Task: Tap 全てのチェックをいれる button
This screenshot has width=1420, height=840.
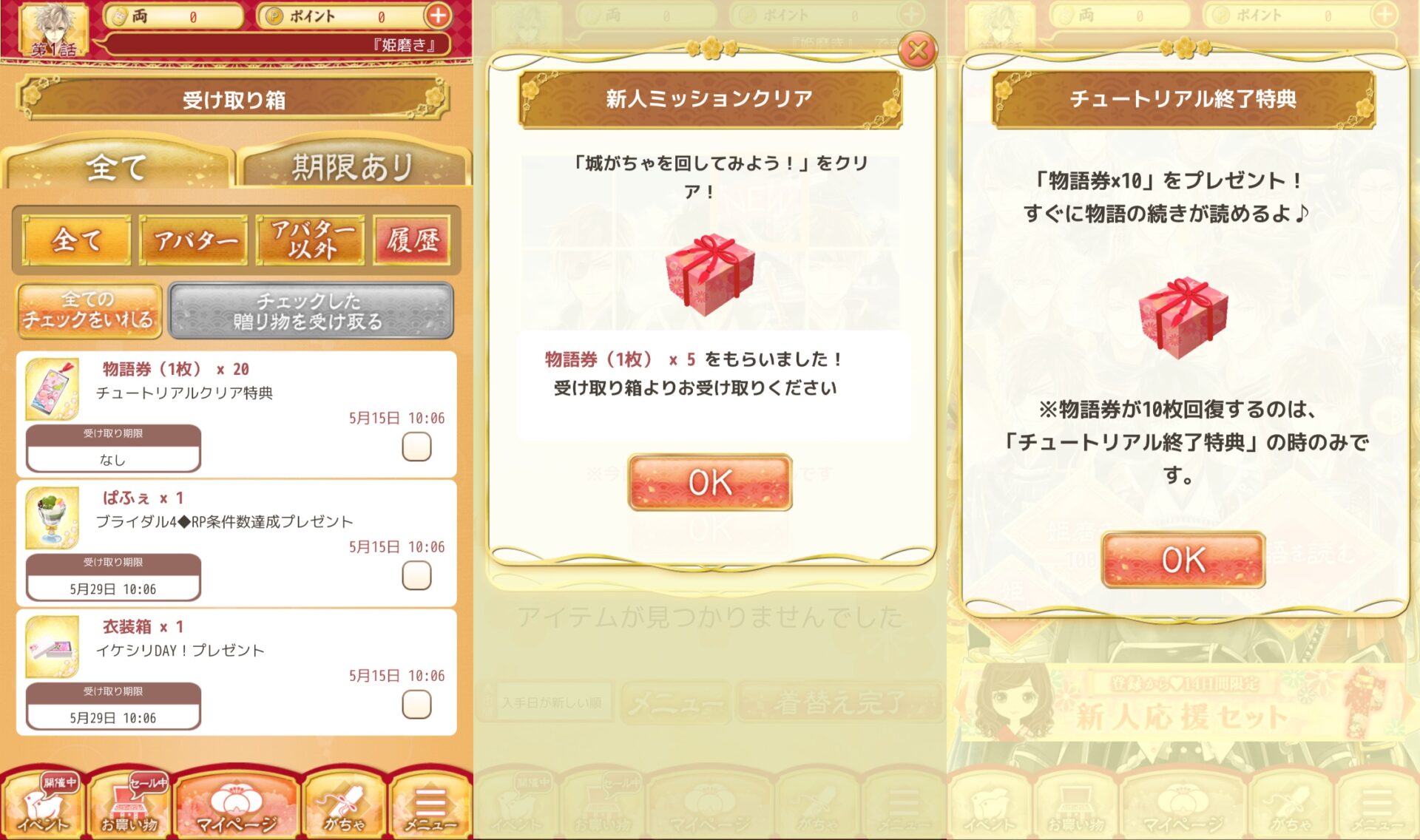Action: tap(89, 310)
